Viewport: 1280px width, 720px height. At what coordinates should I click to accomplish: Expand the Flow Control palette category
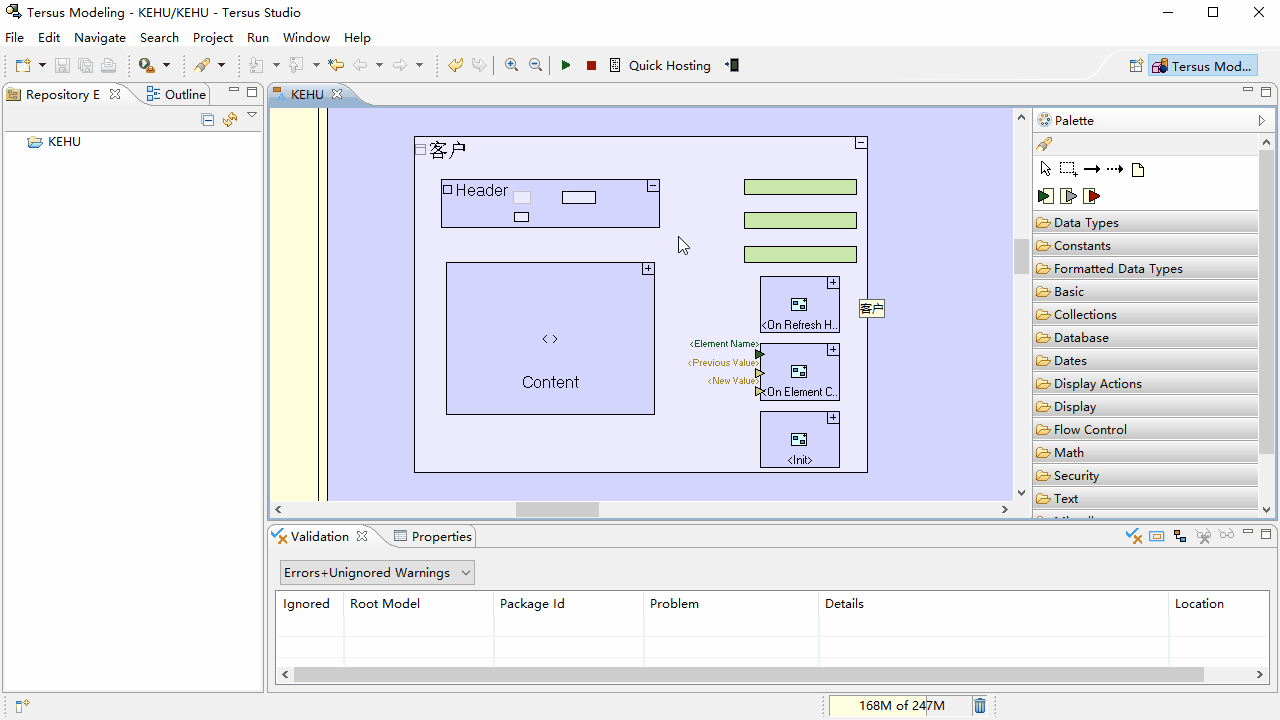click(x=1090, y=430)
